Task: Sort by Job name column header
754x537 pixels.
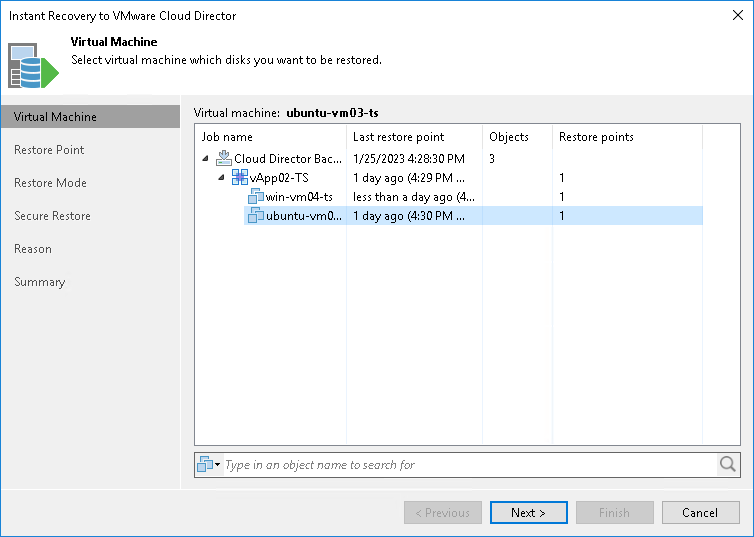Action: [271, 137]
